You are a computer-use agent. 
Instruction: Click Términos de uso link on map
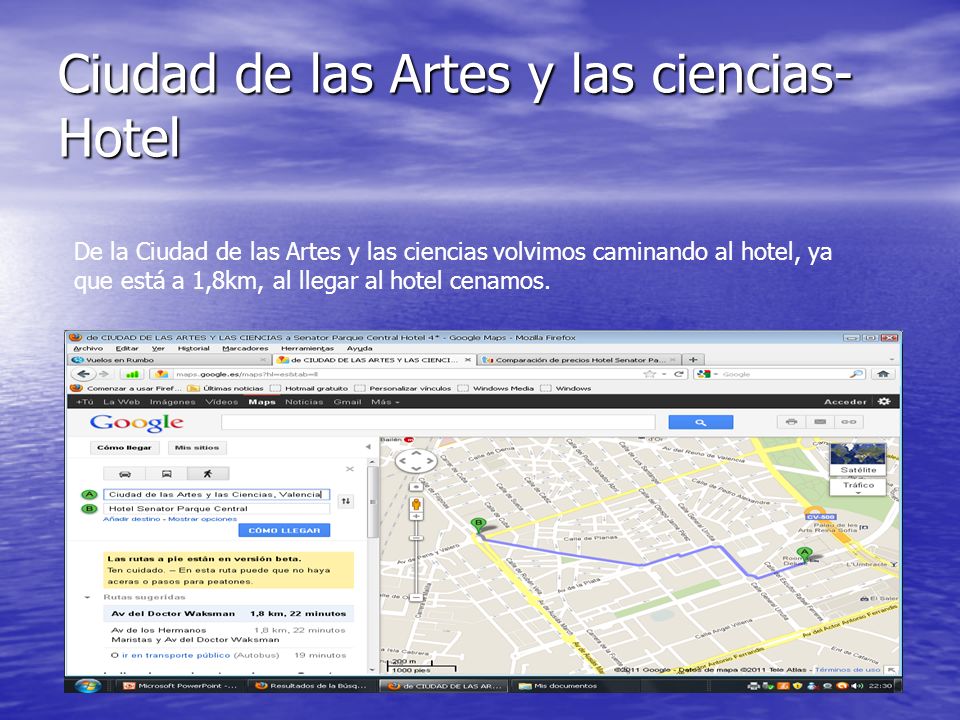[847, 670]
